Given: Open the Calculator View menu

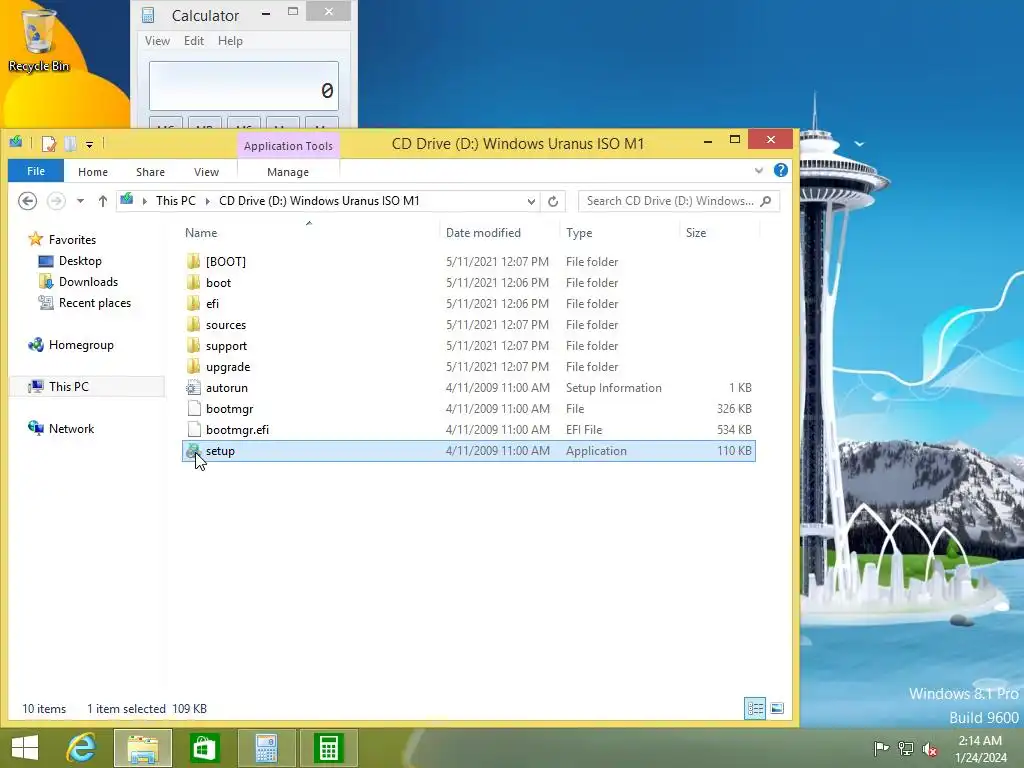Looking at the screenshot, I should point(157,40).
